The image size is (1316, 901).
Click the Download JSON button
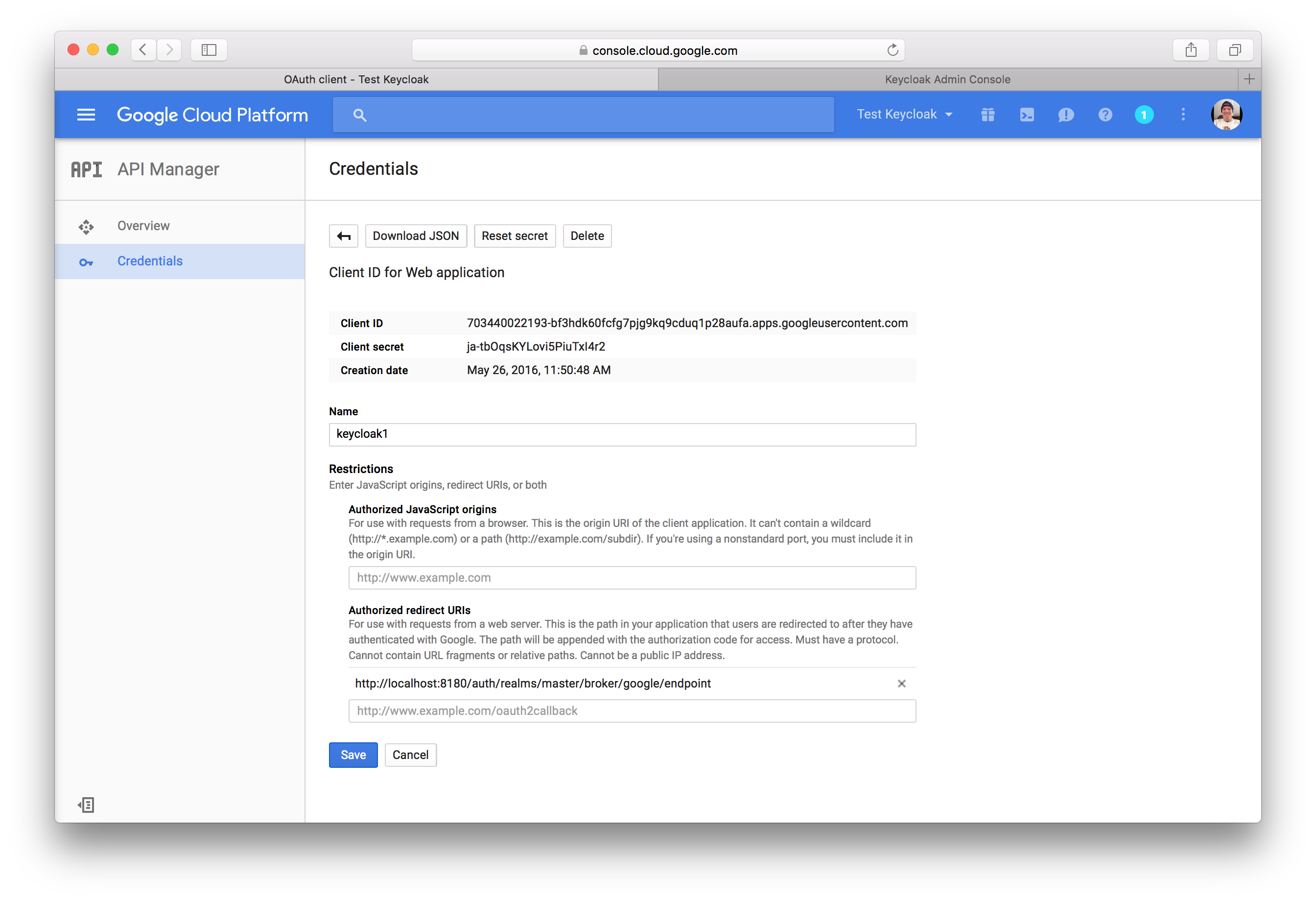click(x=415, y=236)
